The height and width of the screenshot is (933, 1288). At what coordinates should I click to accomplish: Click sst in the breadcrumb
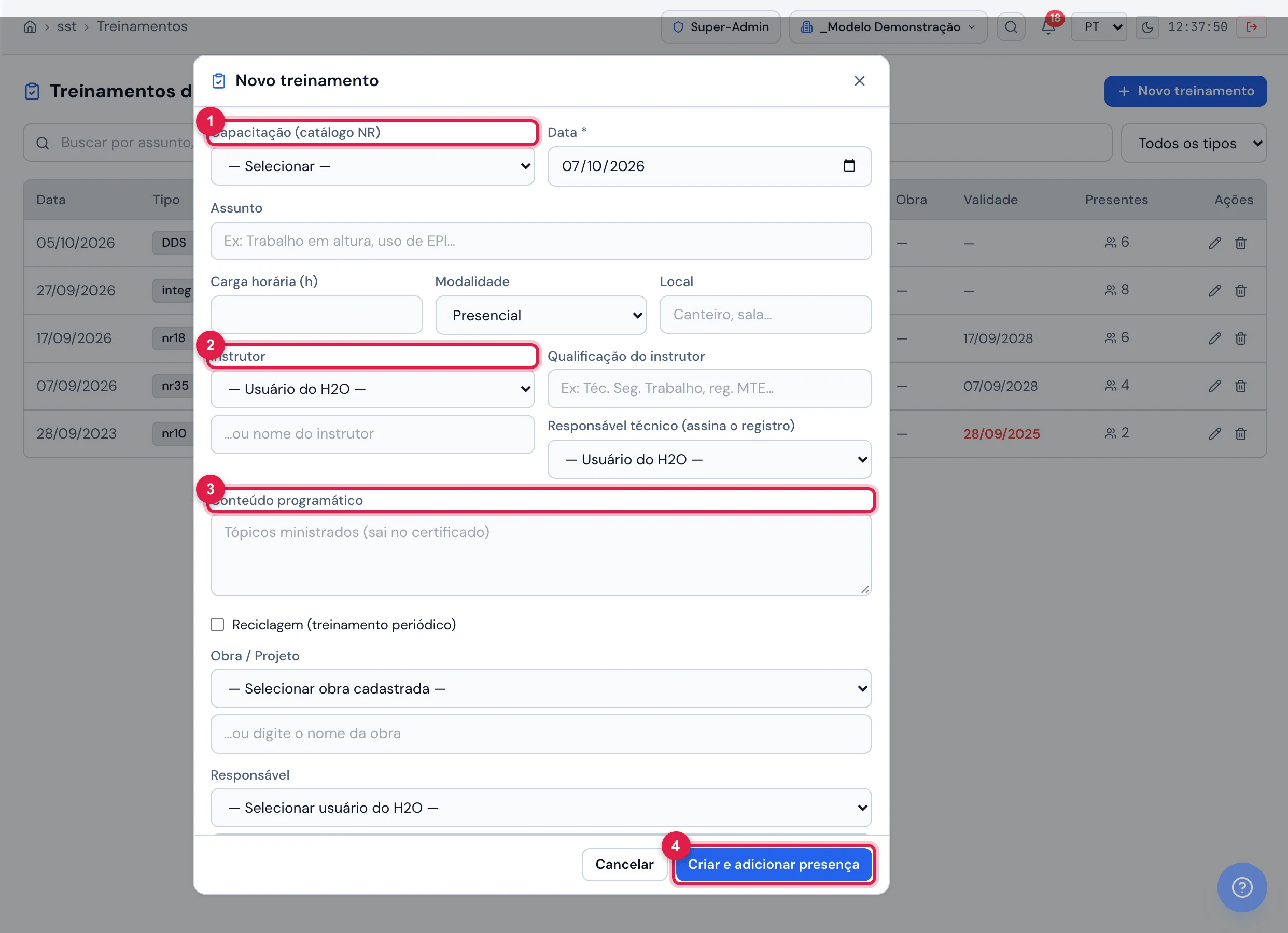click(66, 26)
